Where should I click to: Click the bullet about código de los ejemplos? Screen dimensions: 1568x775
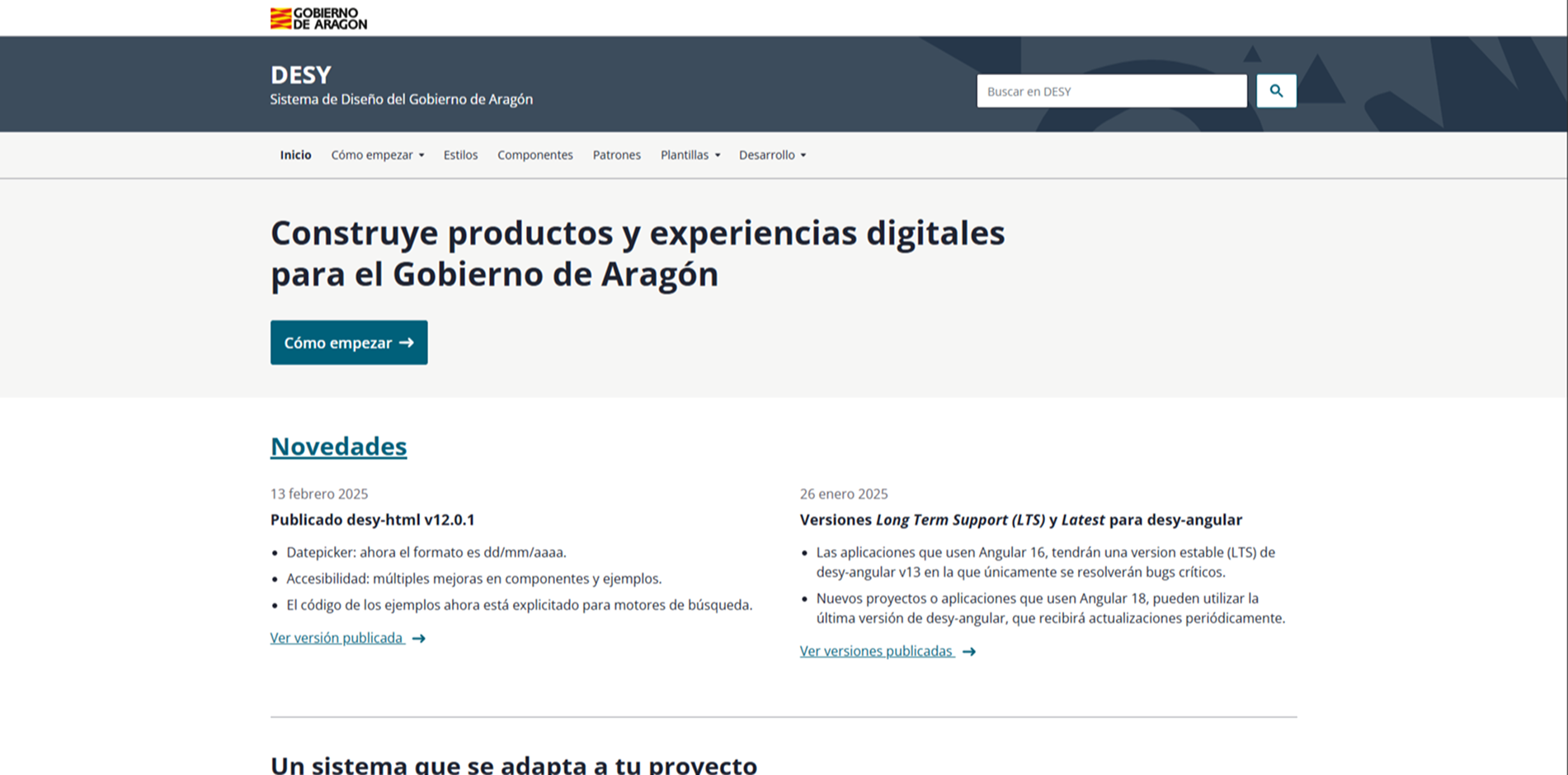point(520,605)
